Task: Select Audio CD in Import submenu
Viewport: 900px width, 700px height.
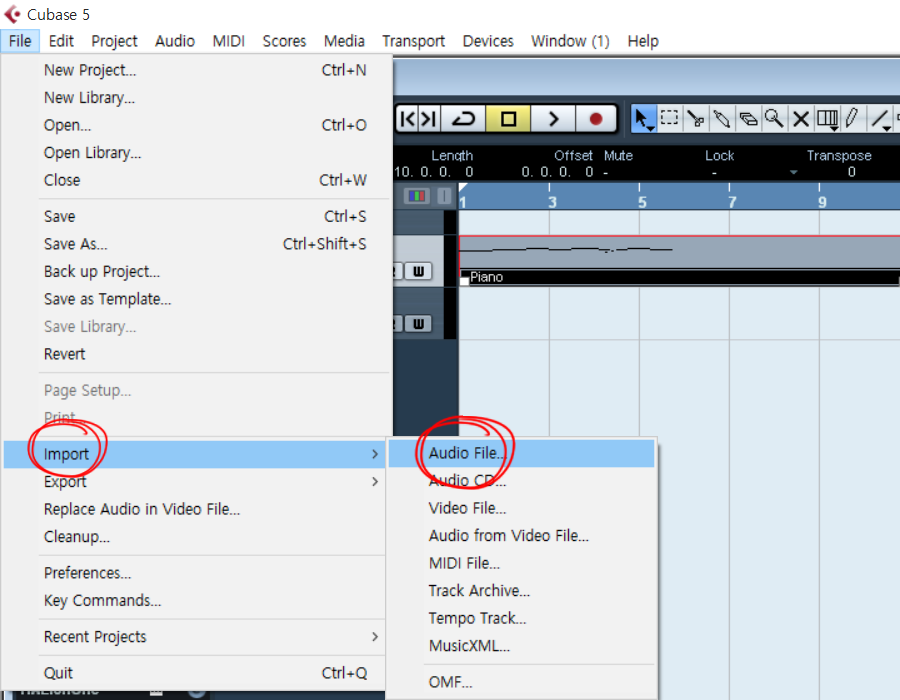Action: click(x=521, y=481)
